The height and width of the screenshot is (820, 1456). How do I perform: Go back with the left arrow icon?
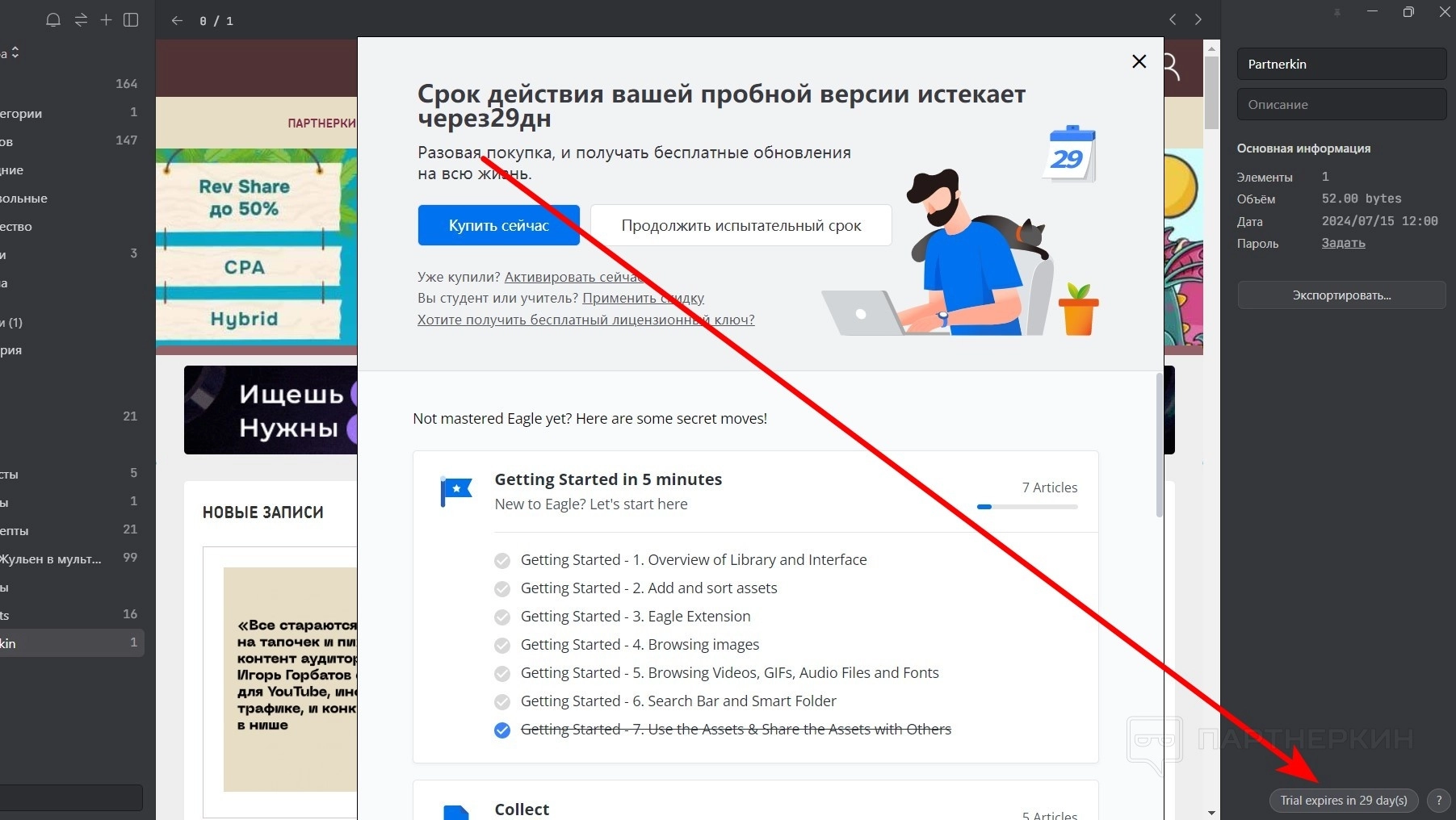[x=178, y=20]
